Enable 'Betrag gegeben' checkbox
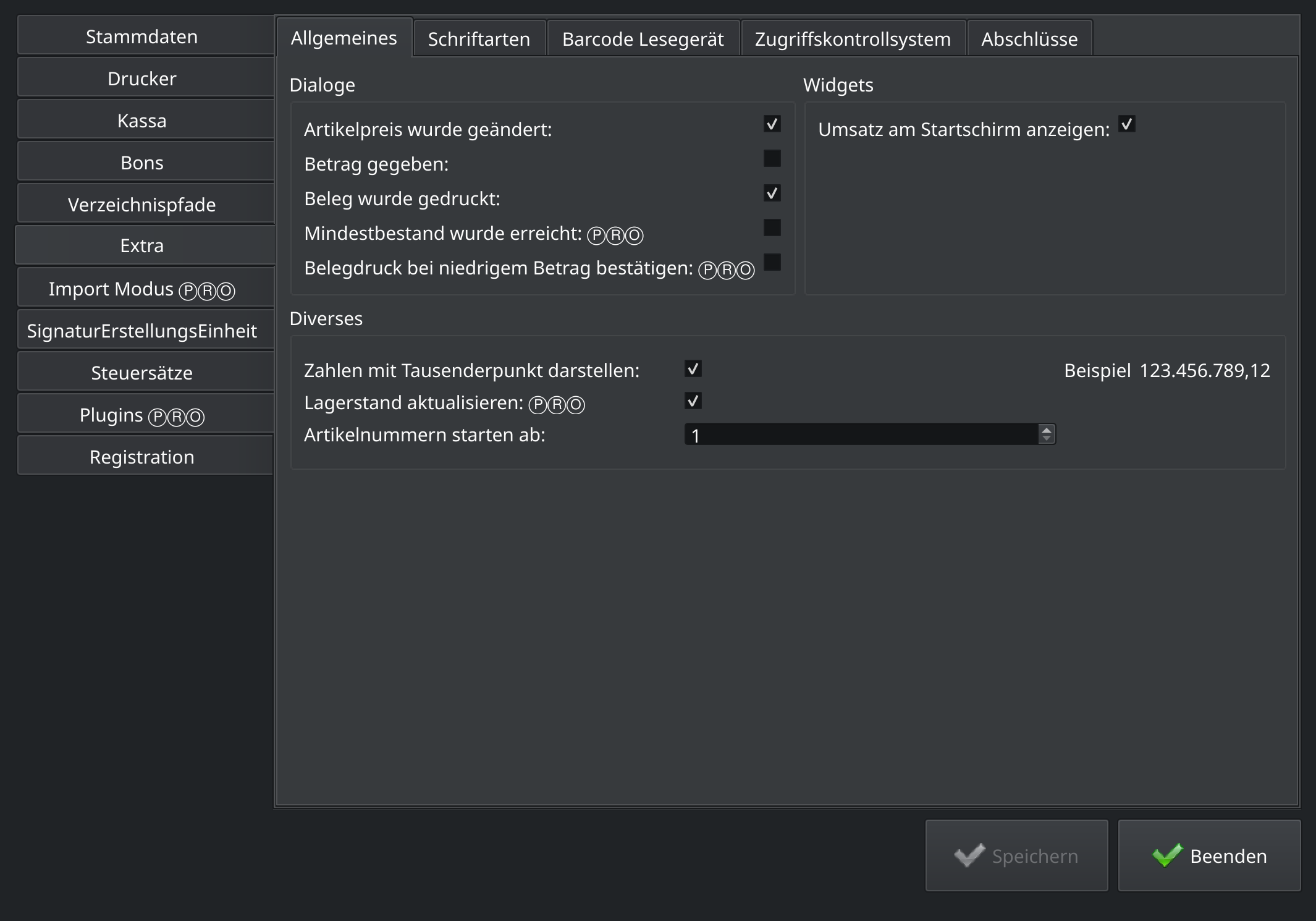This screenshot has width=1316, height=921. [x=772, y=159]
